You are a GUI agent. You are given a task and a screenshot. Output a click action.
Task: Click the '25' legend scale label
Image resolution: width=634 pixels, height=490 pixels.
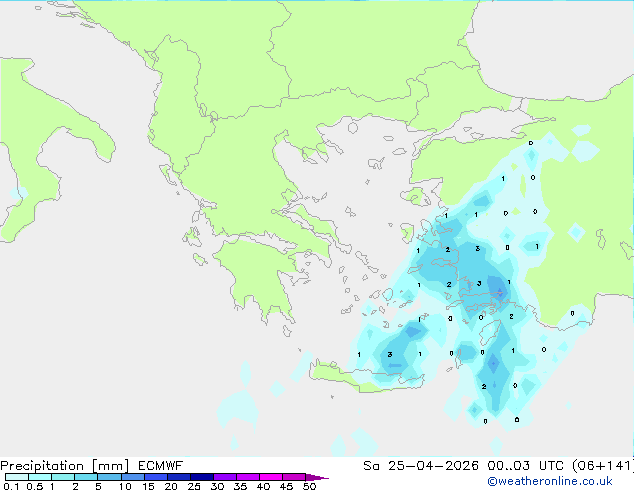pyautogui.click(x=194, y=486)
